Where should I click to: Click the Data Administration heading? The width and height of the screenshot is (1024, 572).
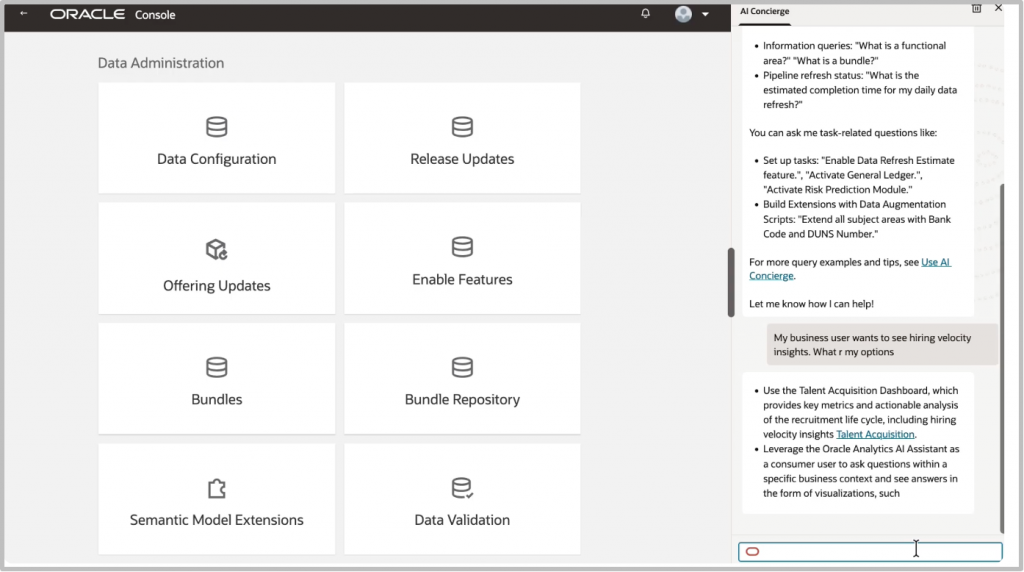pyautogui.click(x=161, y=63)
